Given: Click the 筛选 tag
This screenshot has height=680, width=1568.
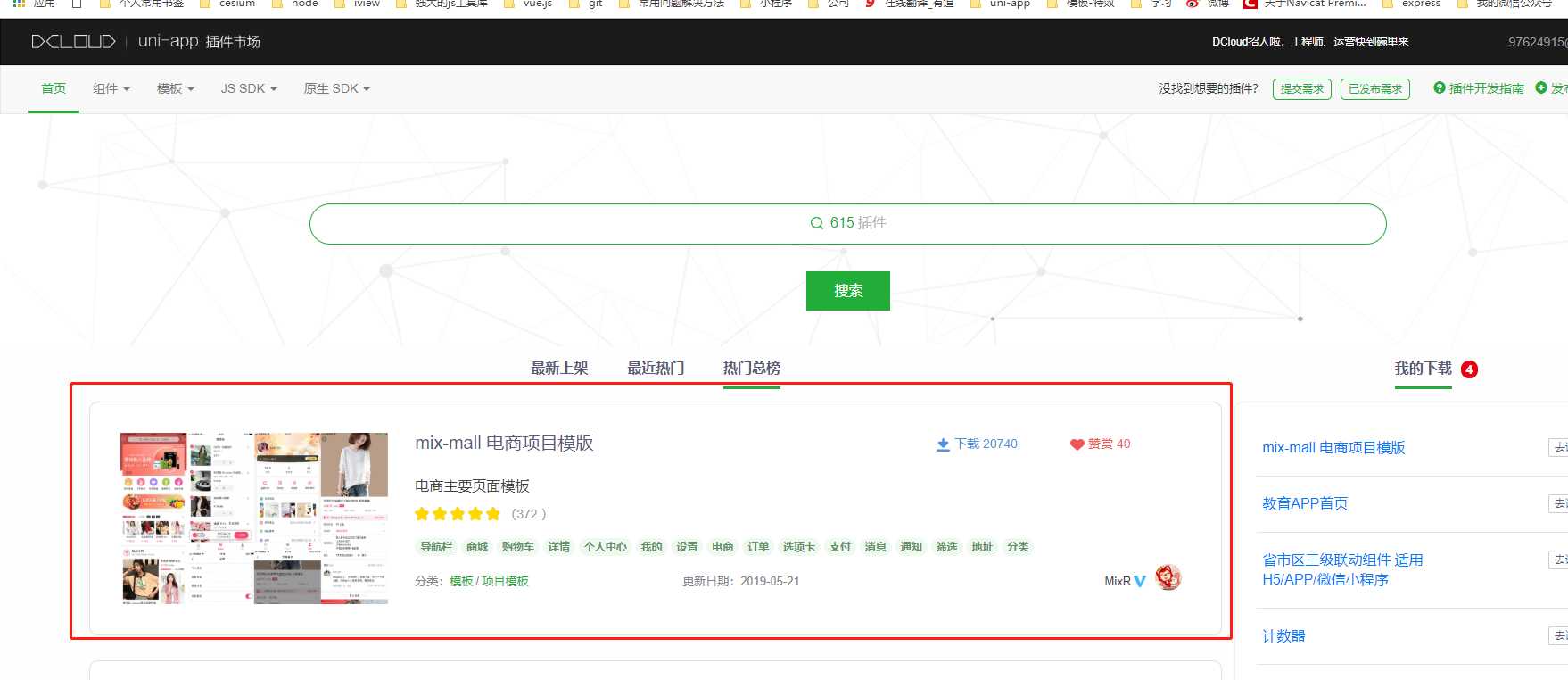Looking at the screenshot, I should (947, 547).
